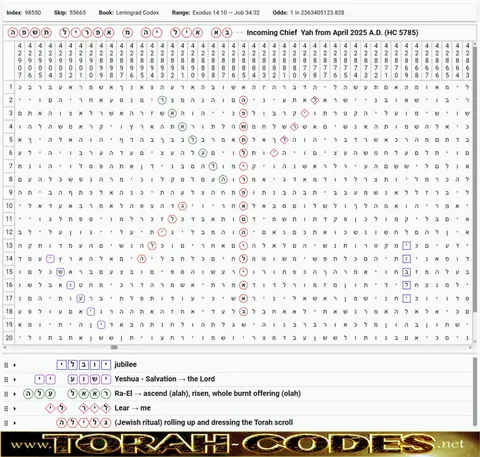Click the green-circled letter in row 6
Screen dimensions: 480x457
[x=203, y=153]
